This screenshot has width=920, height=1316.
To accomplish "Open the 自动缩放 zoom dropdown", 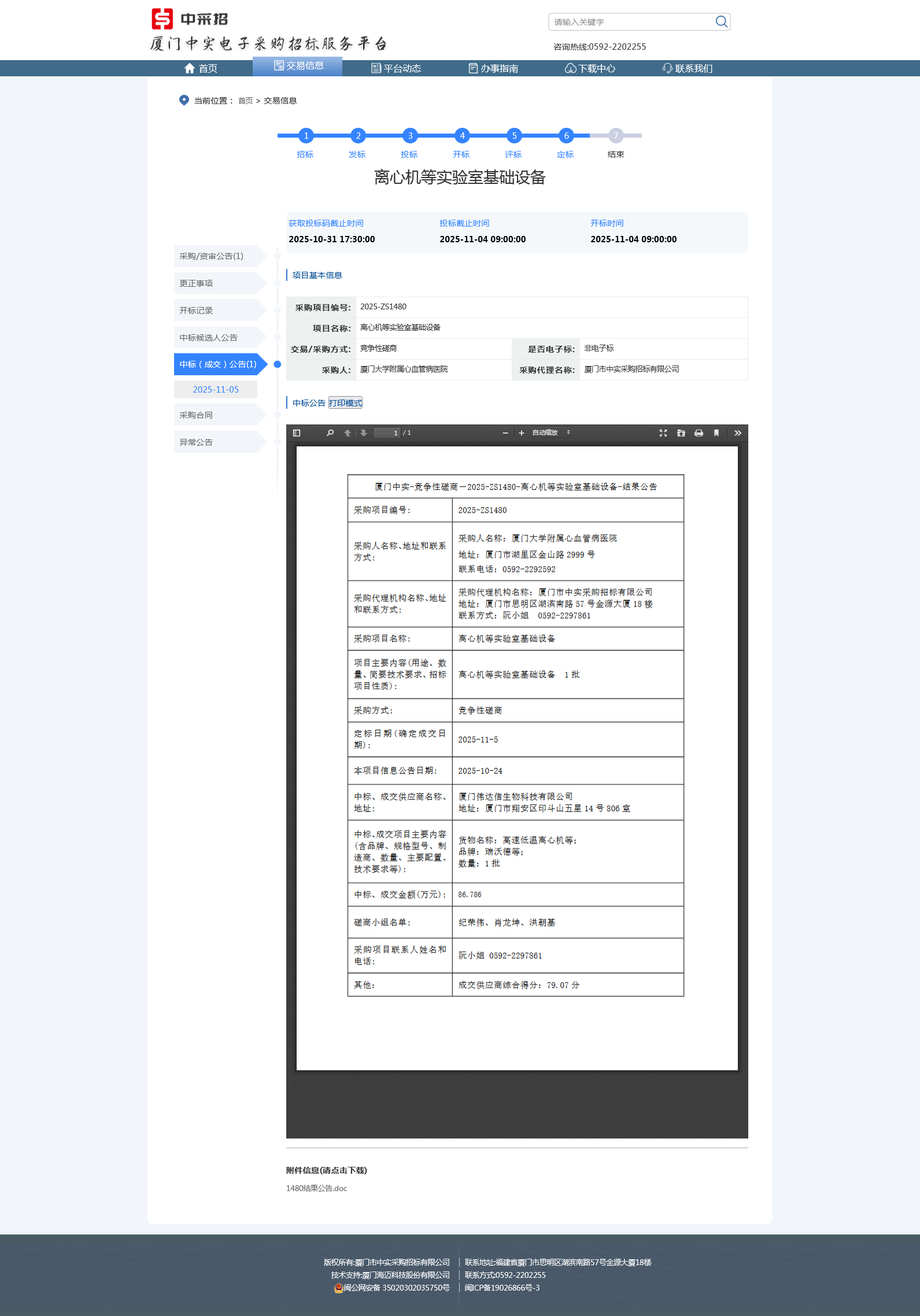I will click(551, 433).
